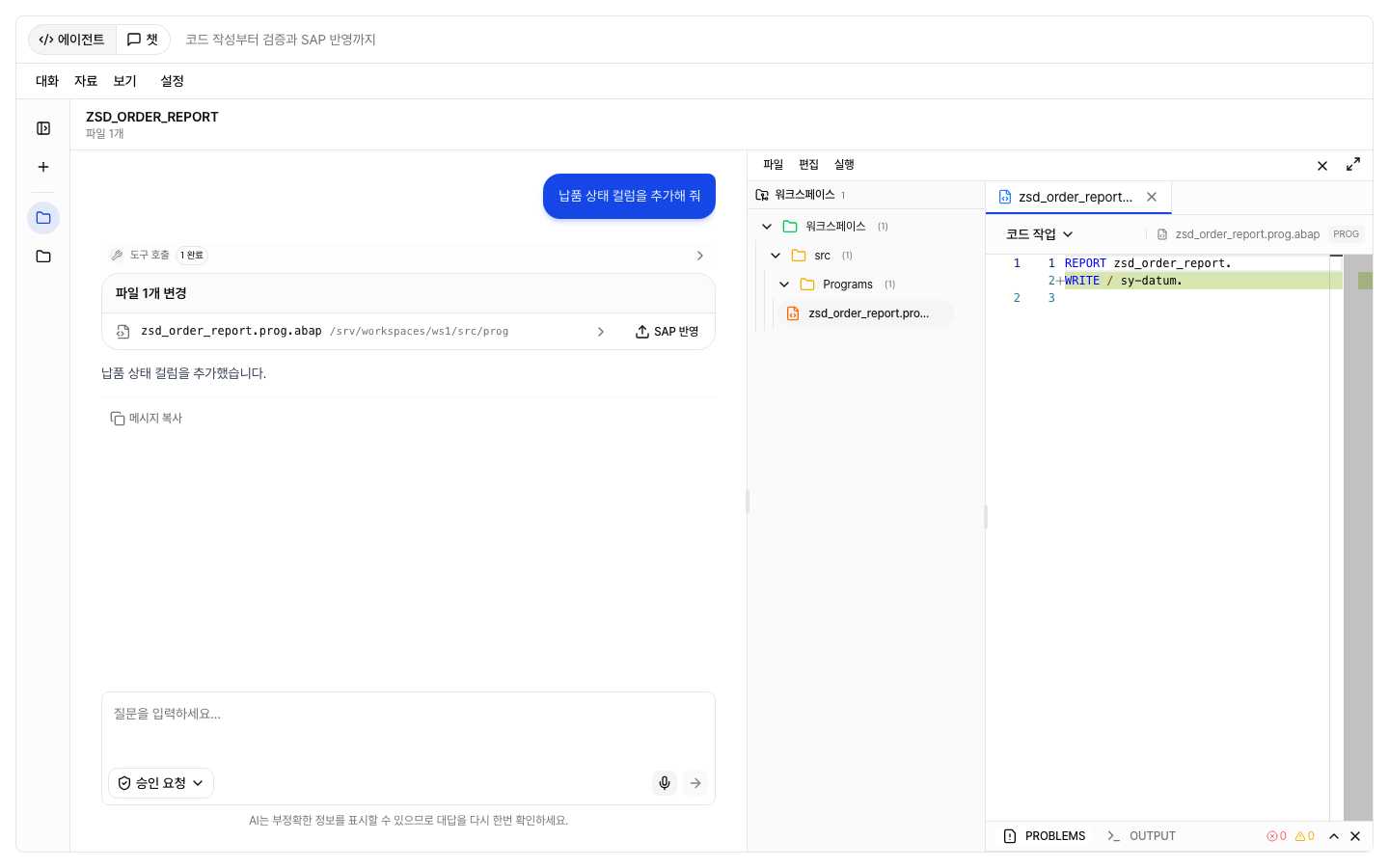Screen dimensions: 1389x868
Task: Close the zsd_order_report... editor tab
Action: pos(1152,197)
